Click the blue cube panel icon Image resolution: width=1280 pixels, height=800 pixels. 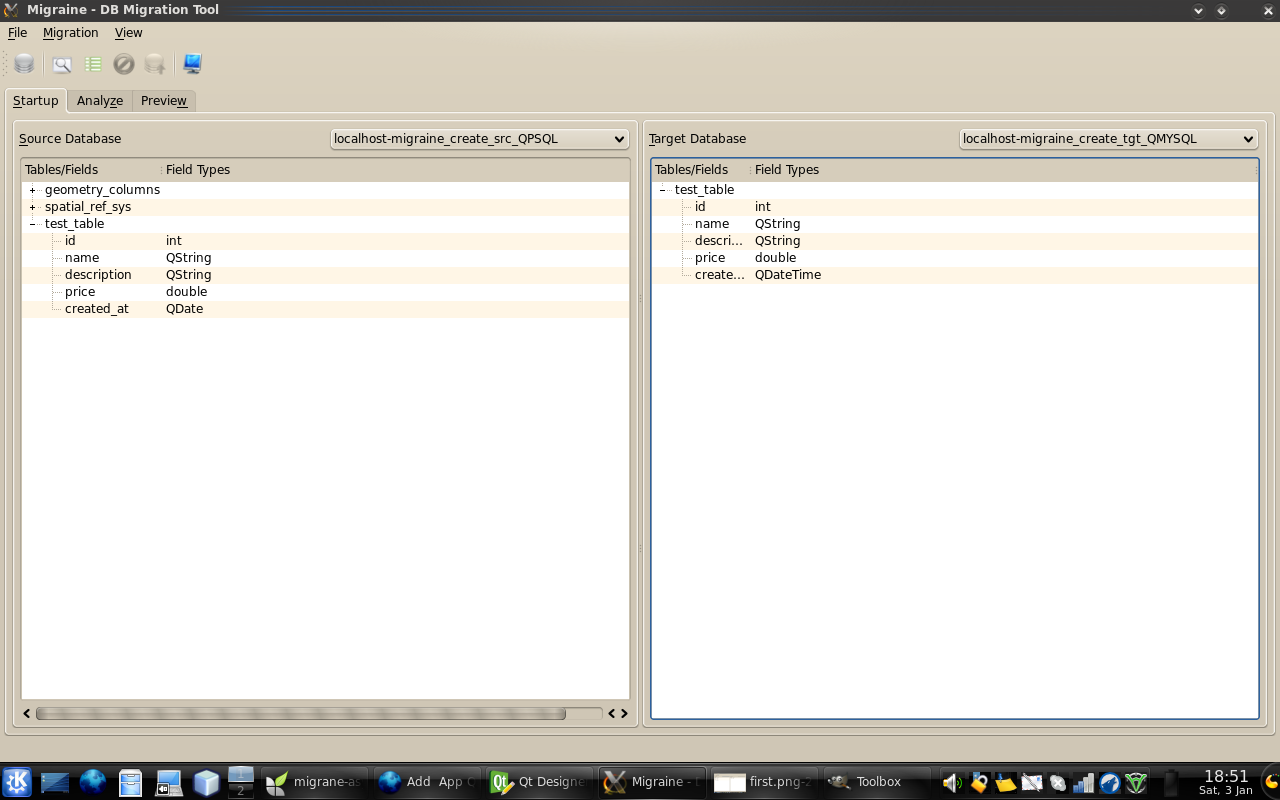[x=206, y=782]
